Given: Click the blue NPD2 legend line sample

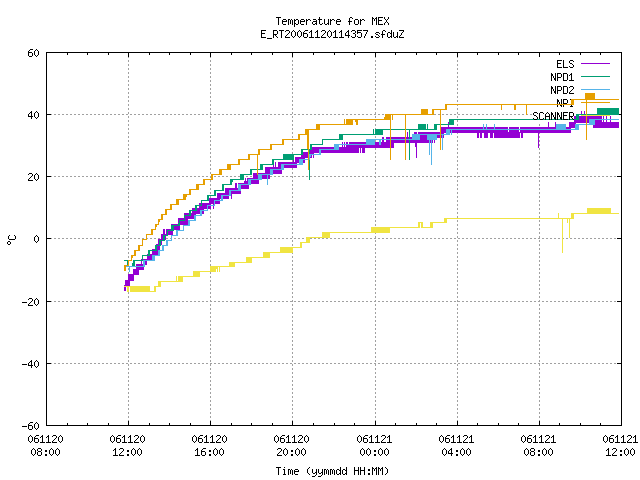Looking at the screenshot, I should point(595,89).
